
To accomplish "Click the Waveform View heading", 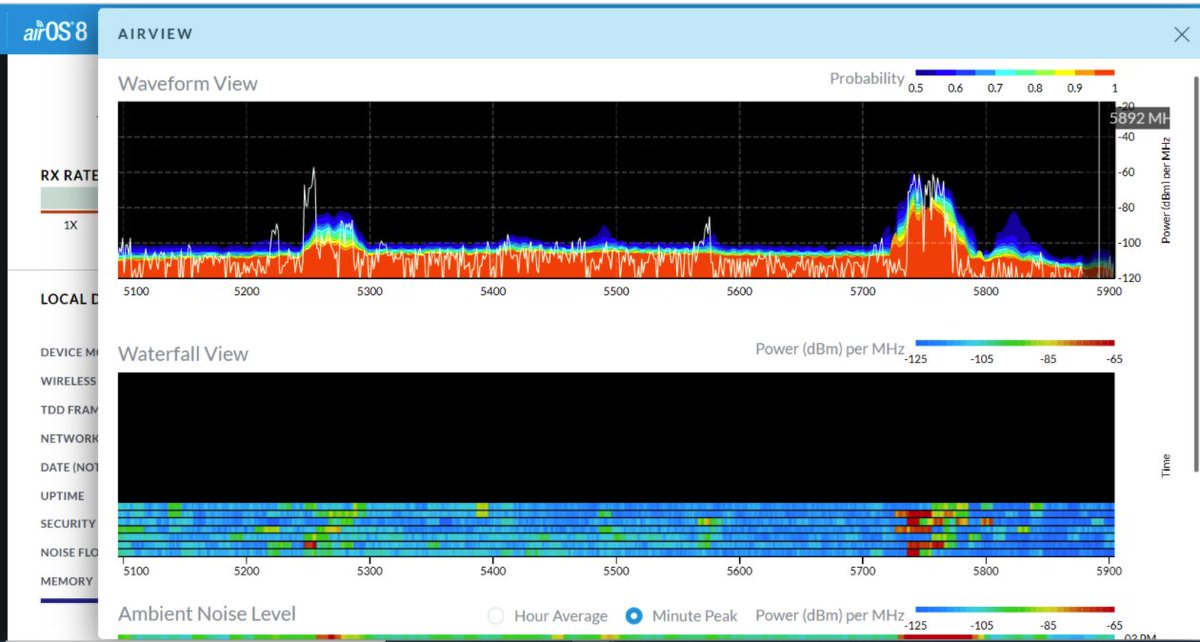I will 188,84.
